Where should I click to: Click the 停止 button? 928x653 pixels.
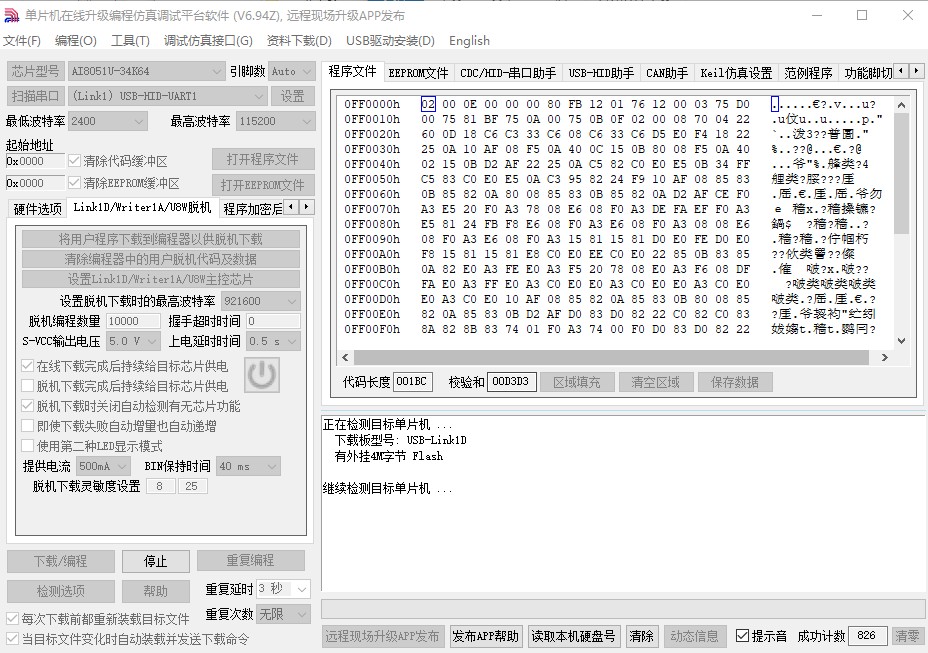156,561
